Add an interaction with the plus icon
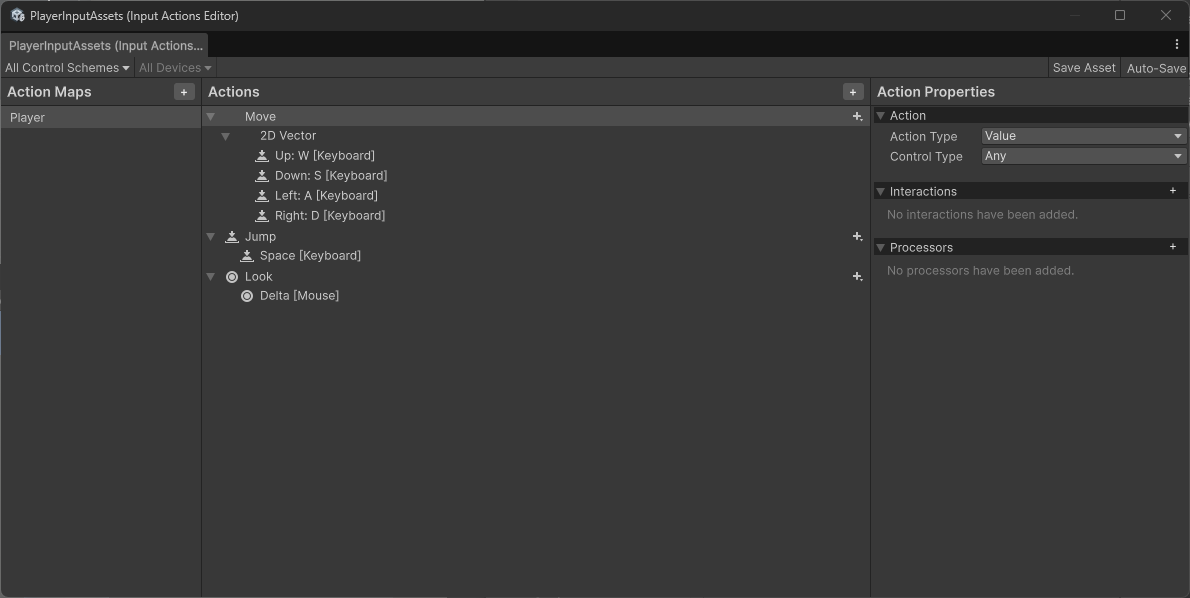The image size is (1190, 598). (1173, 191)
